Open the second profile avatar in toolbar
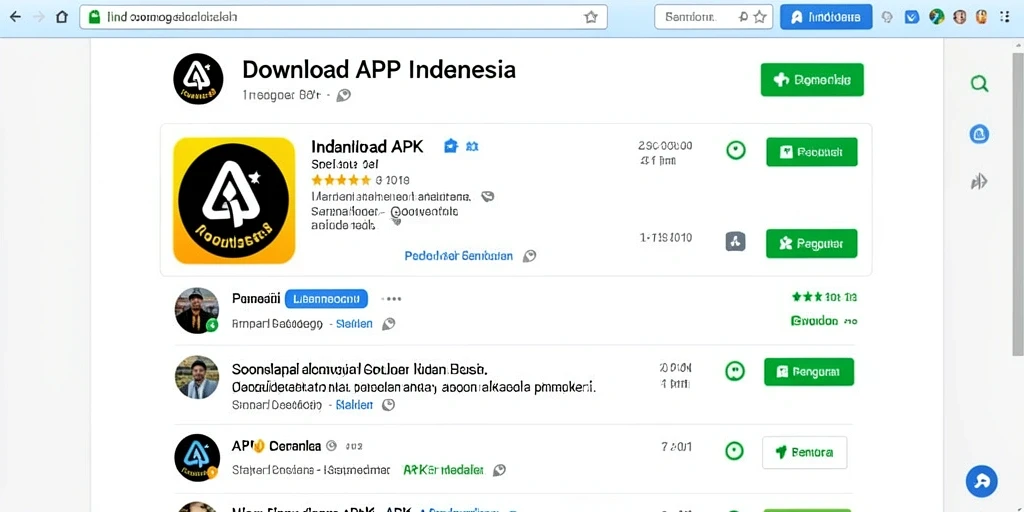 tap(982, 18)
